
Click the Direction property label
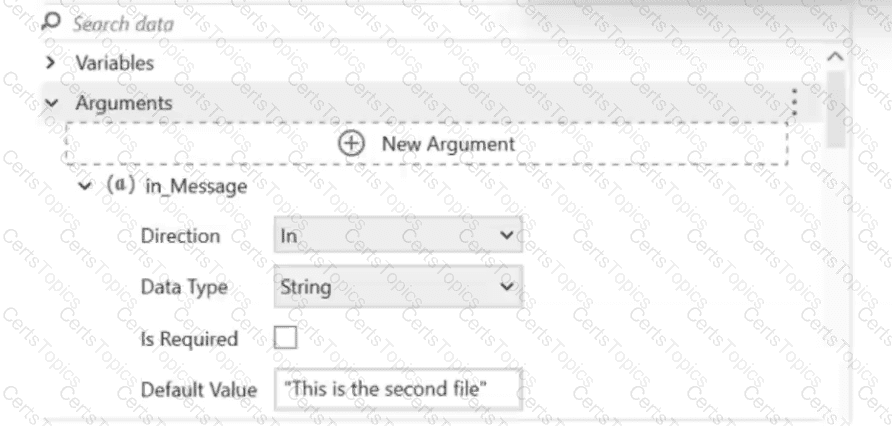(x=181, y=238)
